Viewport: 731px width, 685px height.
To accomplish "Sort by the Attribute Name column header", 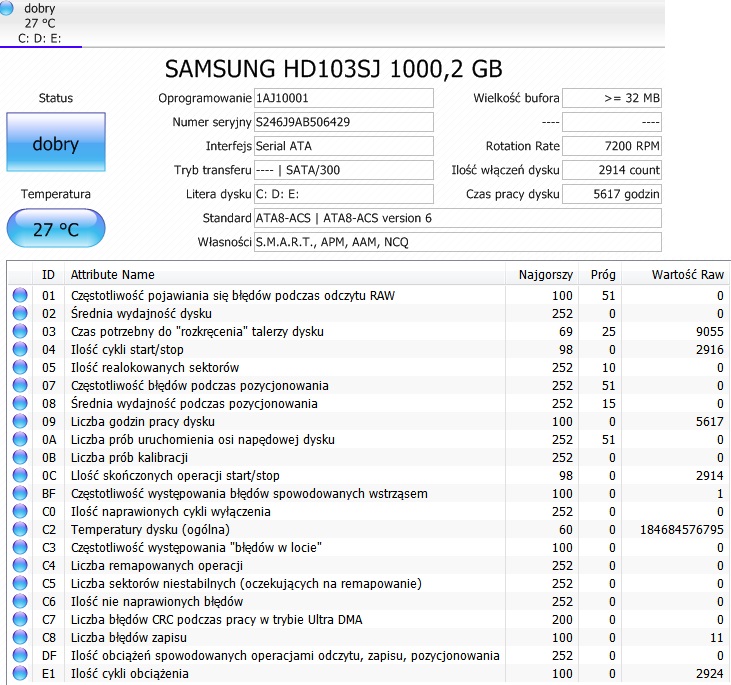I will 285,275.
